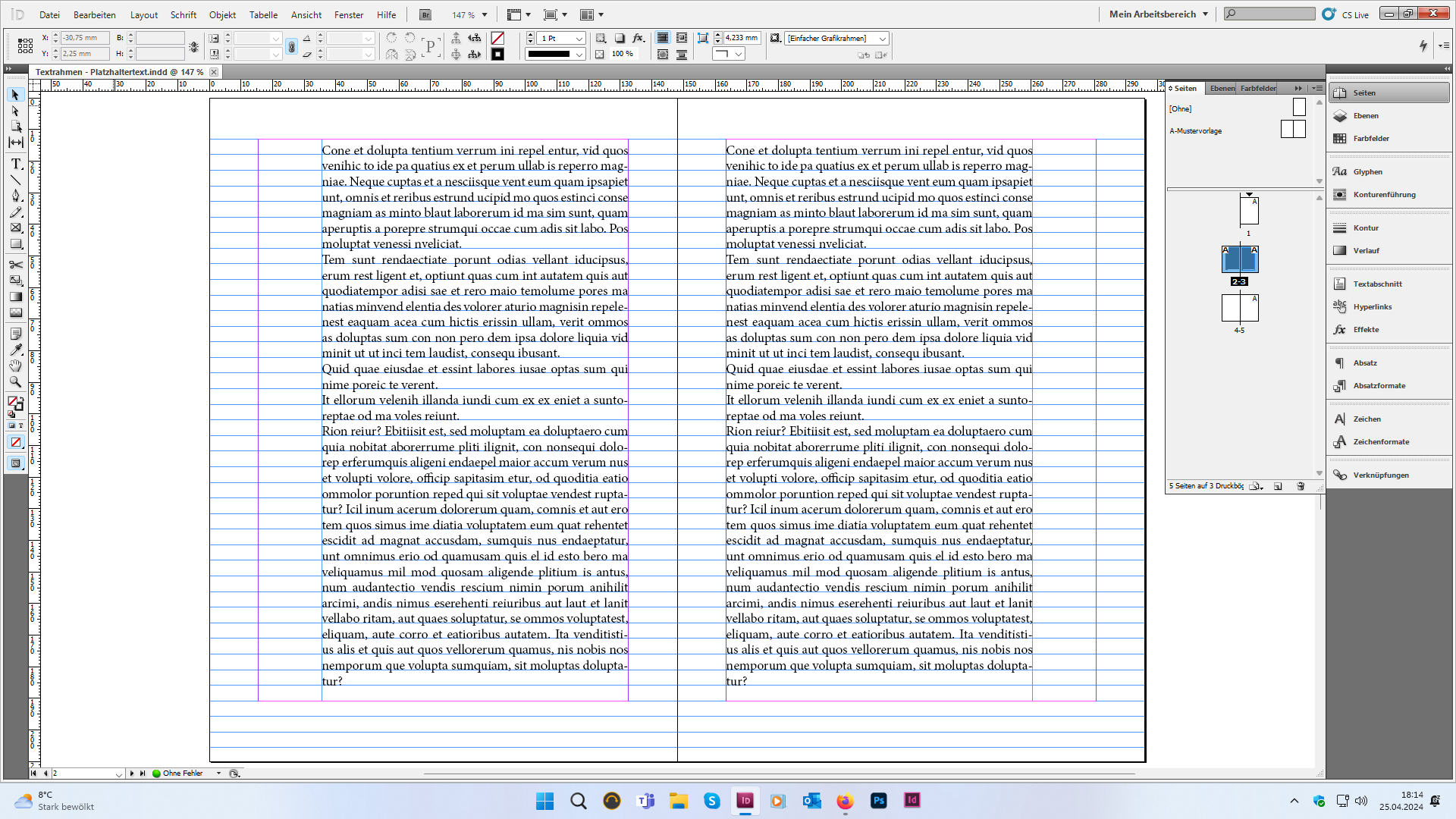This screenshot has height=819, width=1456.
Task: Select the Gradient Swatch tool
Action: pyautogui.click(x=15, y=297)
